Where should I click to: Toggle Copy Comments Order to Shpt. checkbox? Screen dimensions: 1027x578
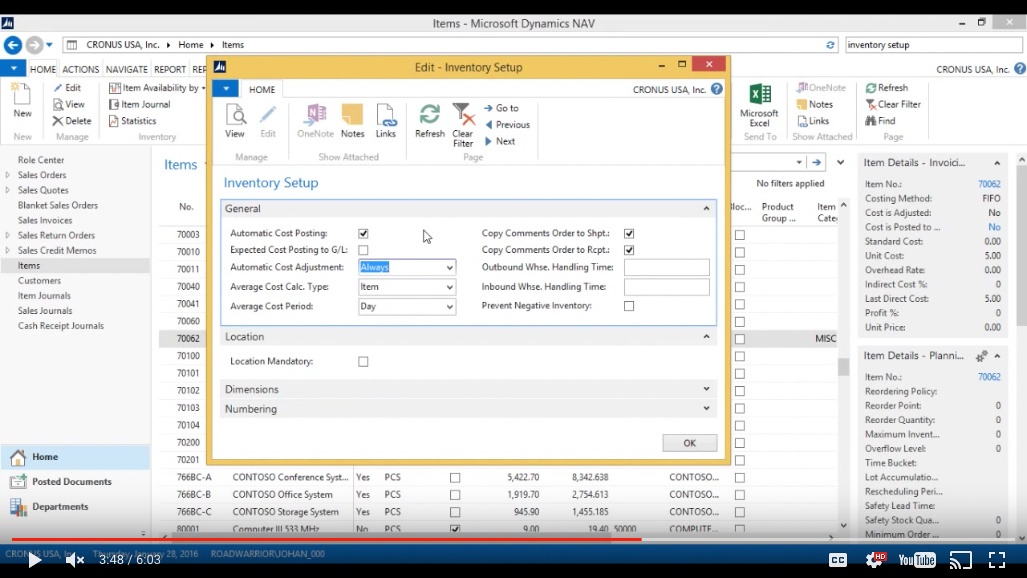click(629, 233)
